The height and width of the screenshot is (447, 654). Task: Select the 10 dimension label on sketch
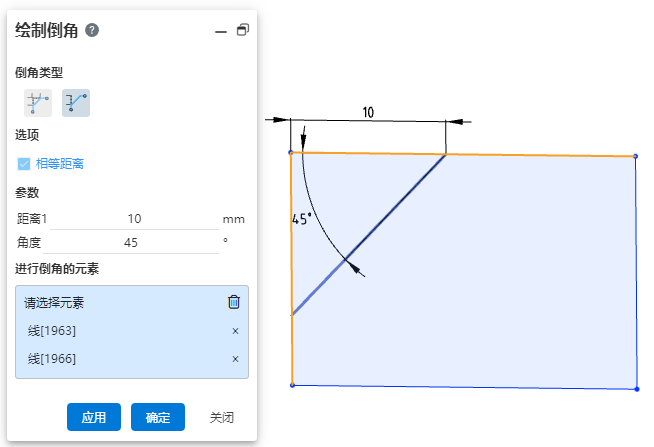[x=368, y=112]
